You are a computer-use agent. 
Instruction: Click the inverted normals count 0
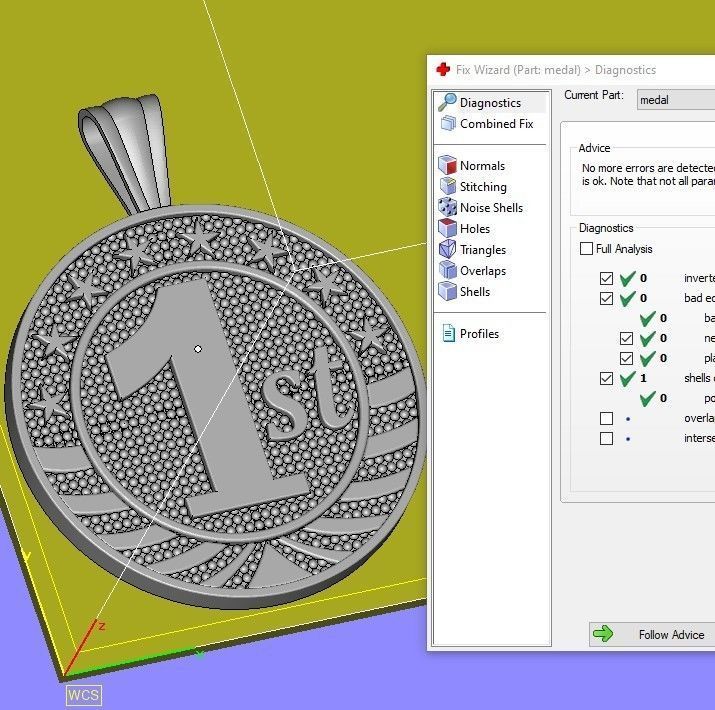(x=643, y=278)
